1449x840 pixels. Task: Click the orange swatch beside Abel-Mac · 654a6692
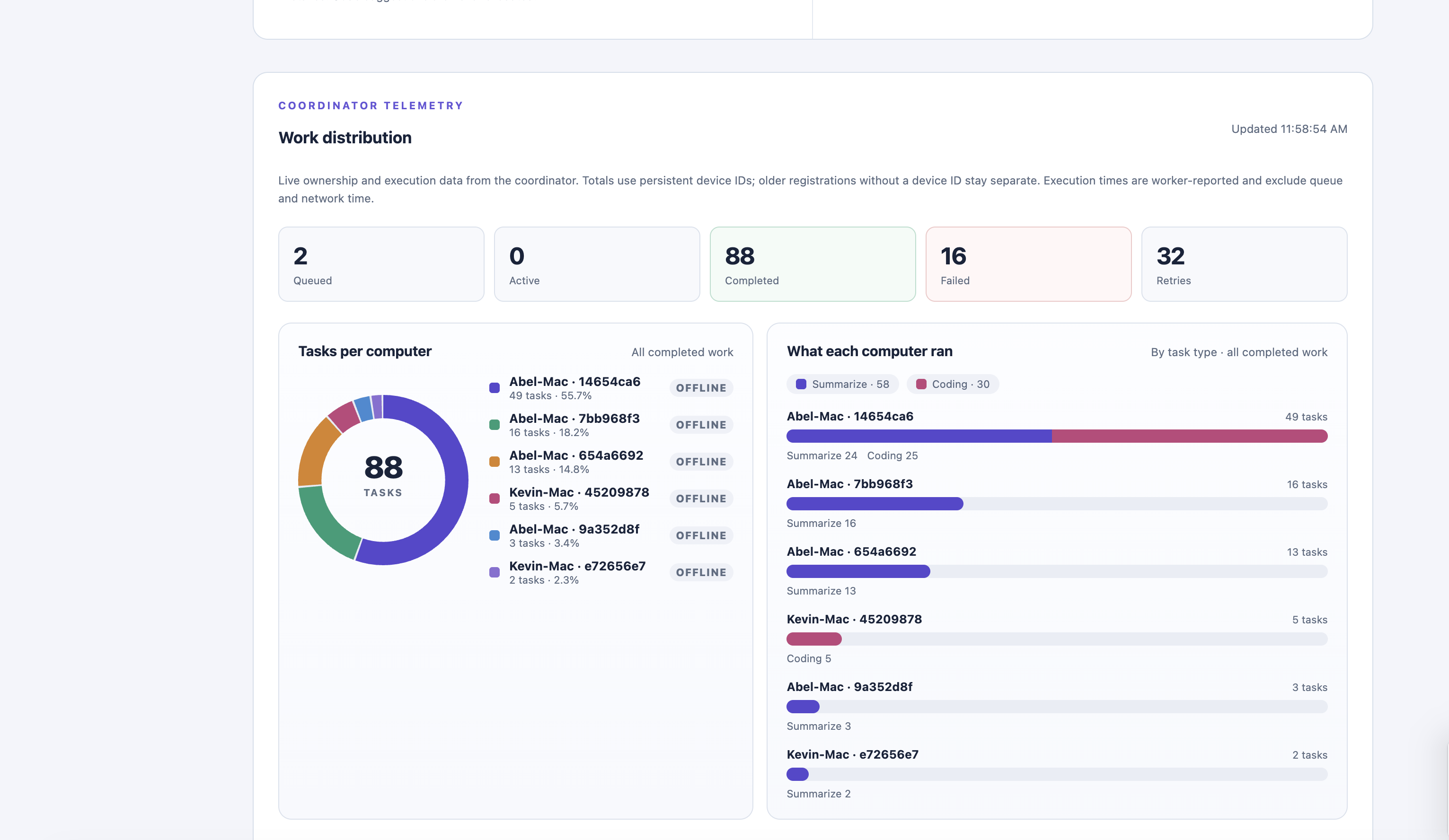coord(495,461)
